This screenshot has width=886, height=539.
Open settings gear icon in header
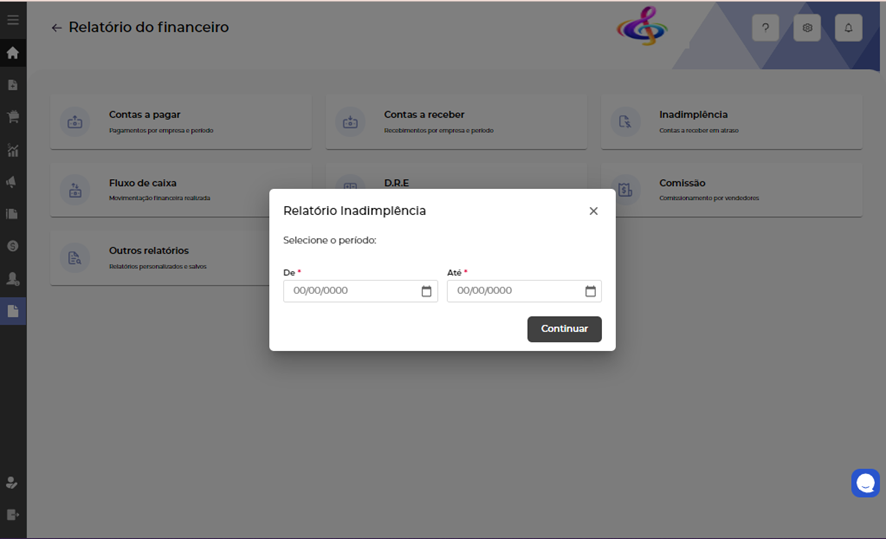807,28
